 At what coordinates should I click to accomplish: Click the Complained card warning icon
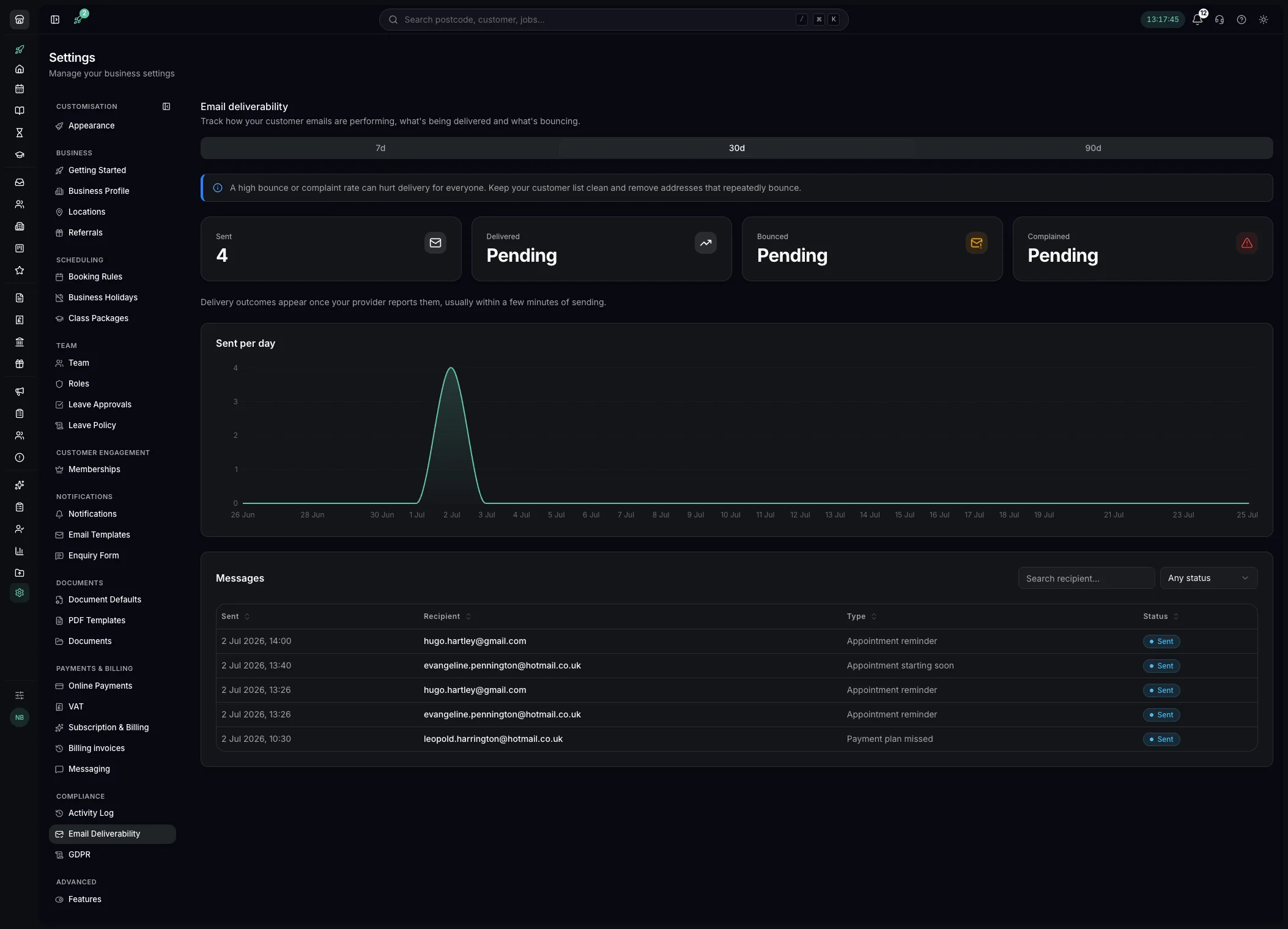click(1246, 243)
